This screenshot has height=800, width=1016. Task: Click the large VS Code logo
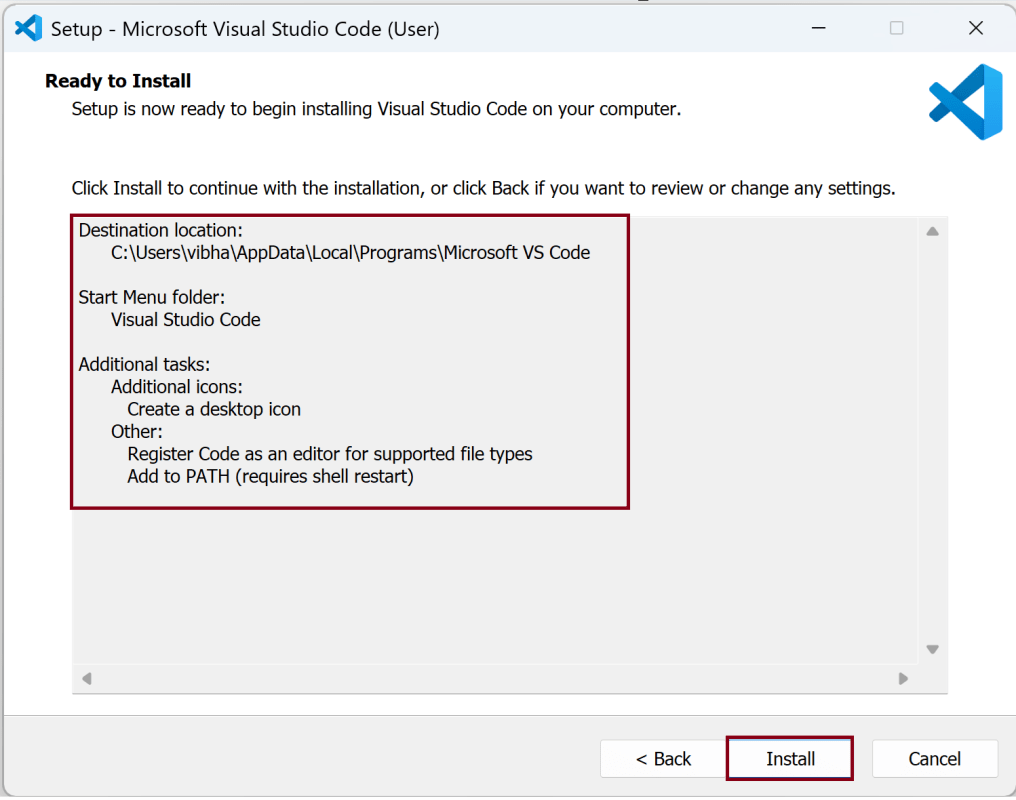click(x=965, y=101)
